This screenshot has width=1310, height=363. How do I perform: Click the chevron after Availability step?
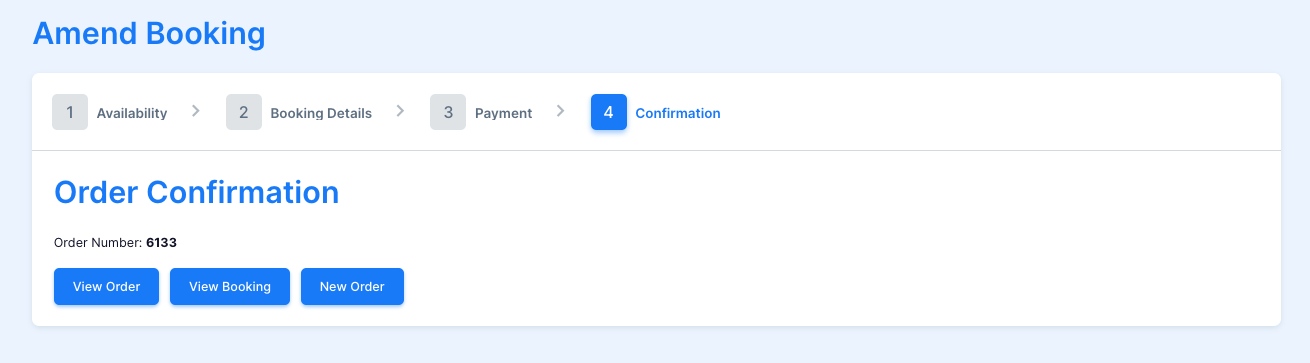tap(196, 110)
